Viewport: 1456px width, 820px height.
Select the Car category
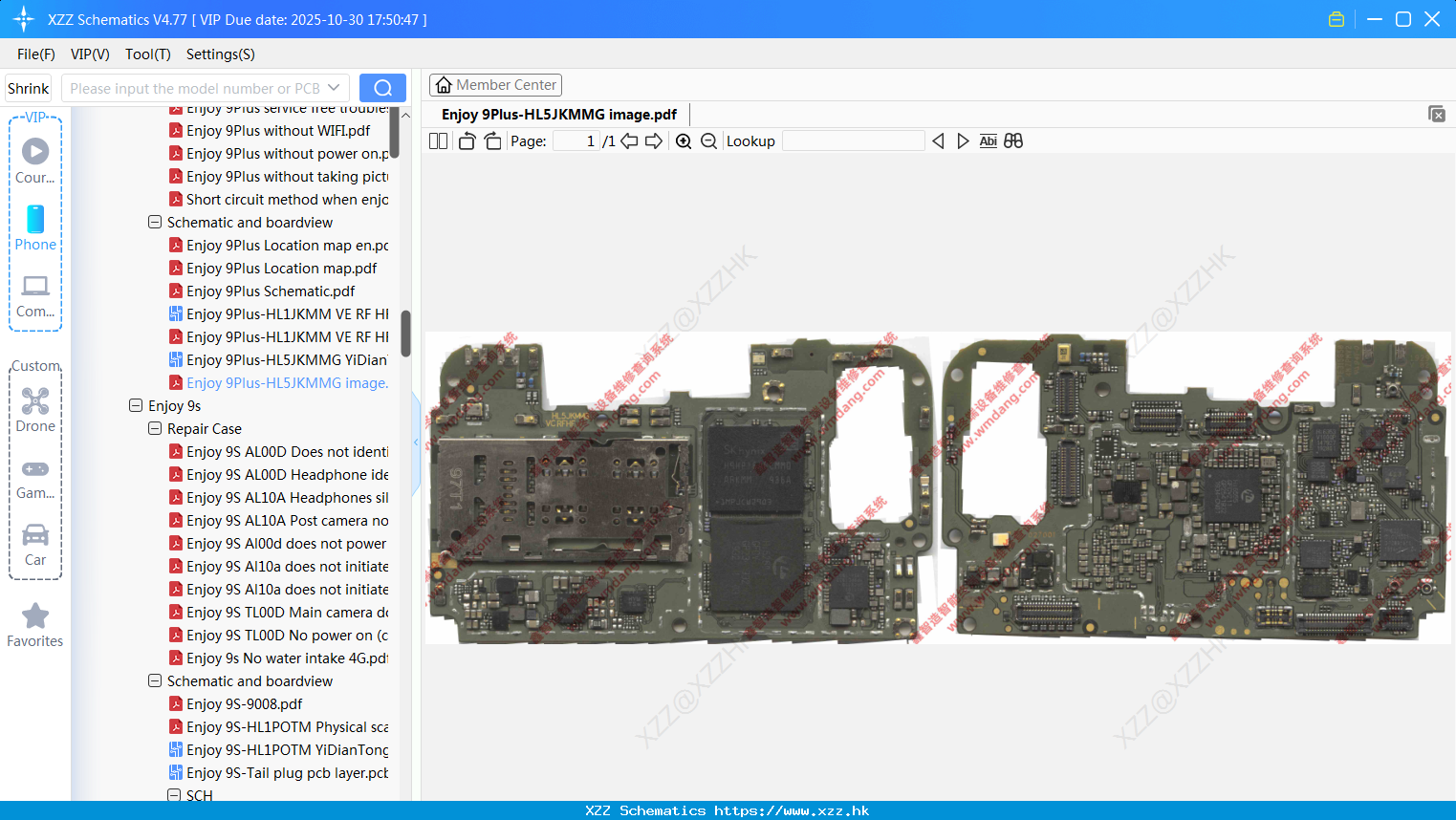click(35, 545)
